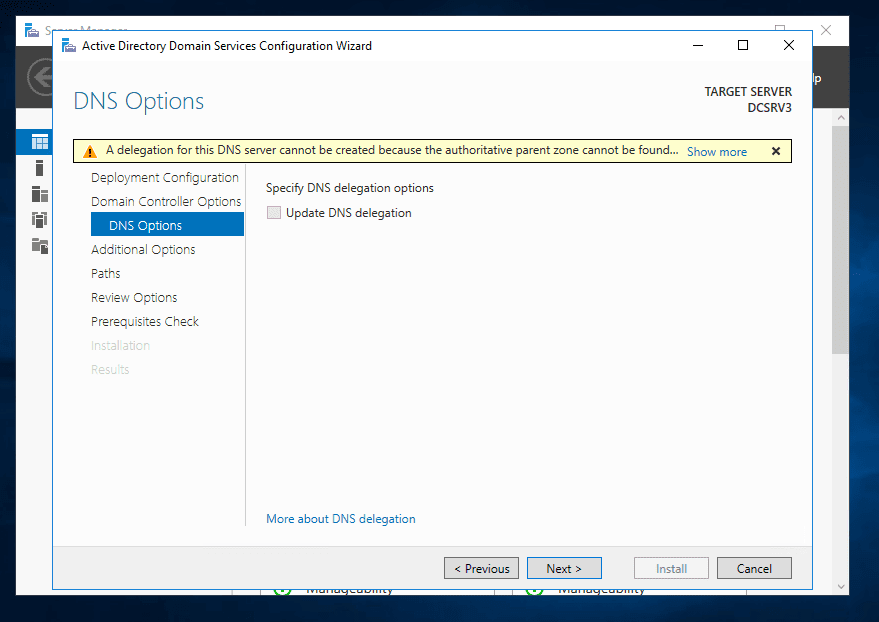Toggle Update DNS delegation checkbox

tap(274, 213)
